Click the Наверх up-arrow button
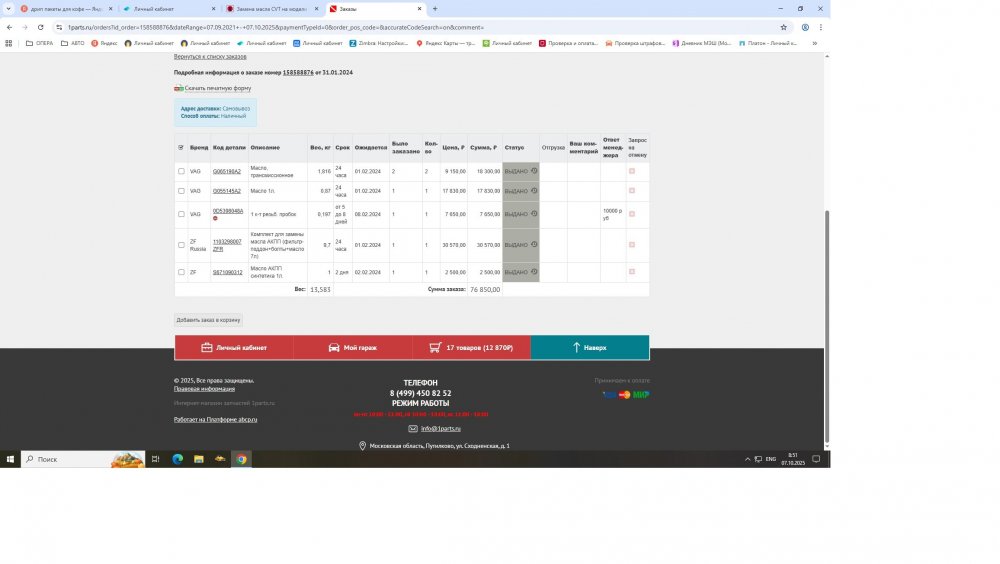The height and width of the screenshot is (564, 1000). [x=589, y=347]
